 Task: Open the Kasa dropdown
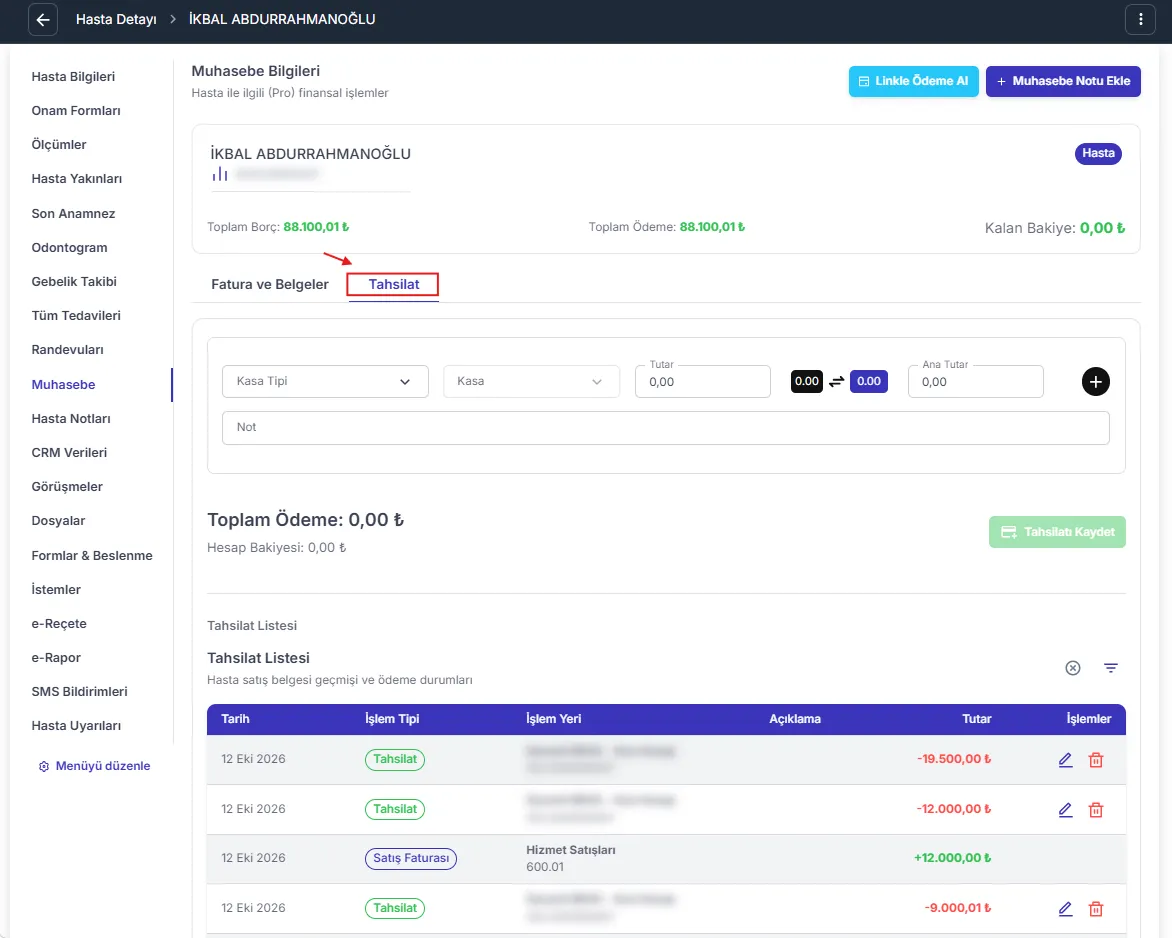point(531,381)
